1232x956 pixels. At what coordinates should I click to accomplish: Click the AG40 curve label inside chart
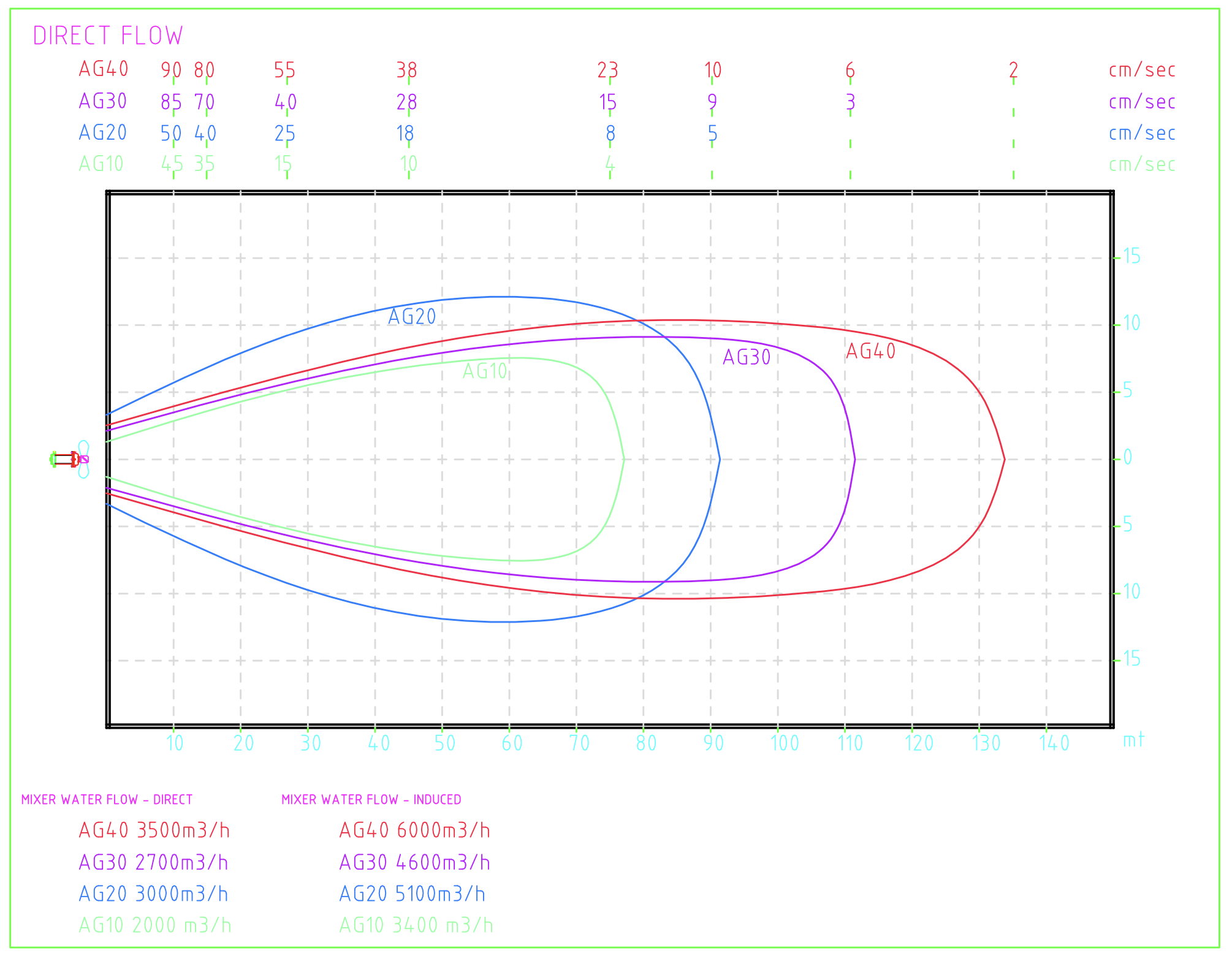870,351
